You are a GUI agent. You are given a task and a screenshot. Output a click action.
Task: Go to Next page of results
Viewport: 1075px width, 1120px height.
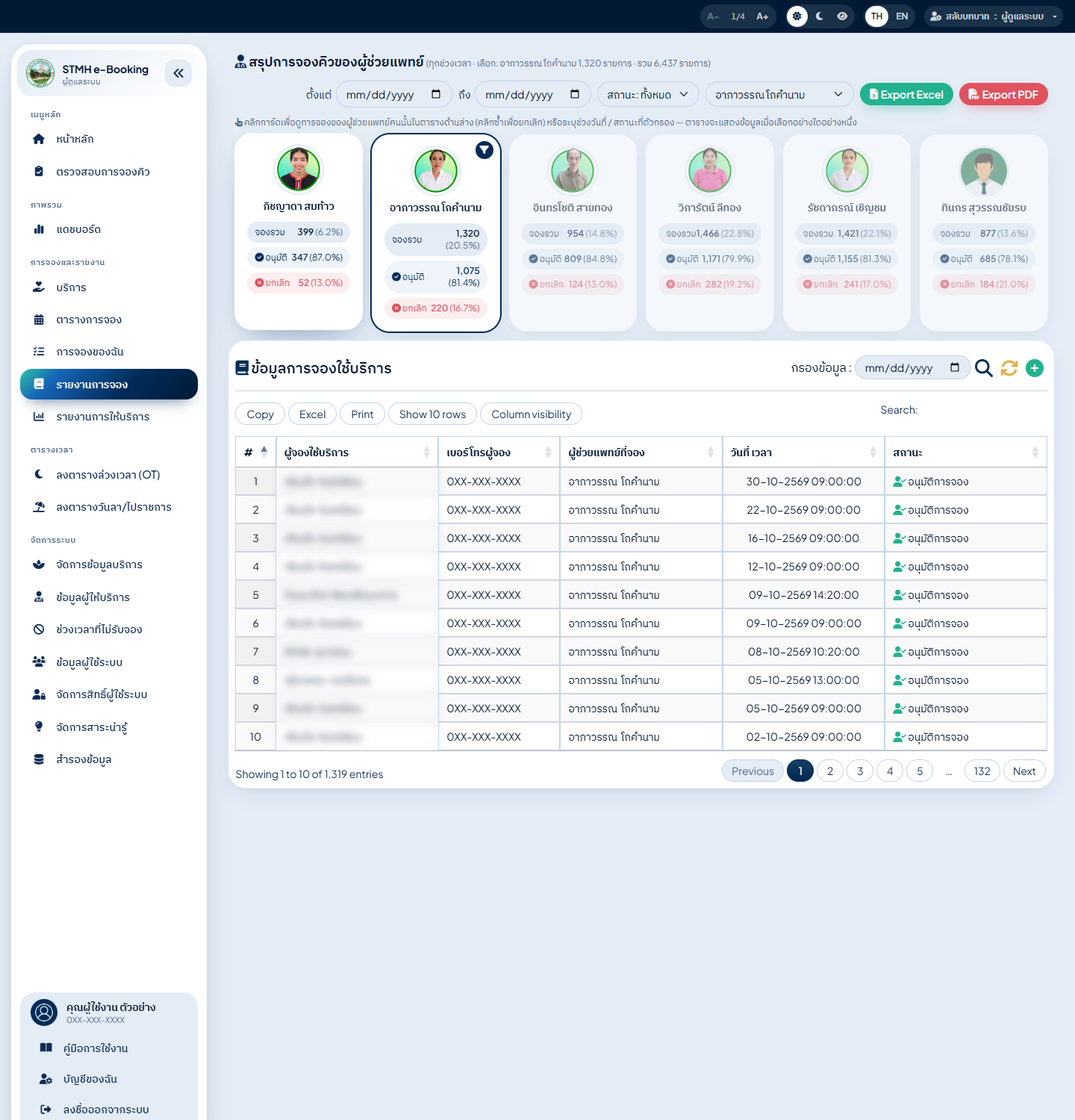click(x=1024, y=771)
